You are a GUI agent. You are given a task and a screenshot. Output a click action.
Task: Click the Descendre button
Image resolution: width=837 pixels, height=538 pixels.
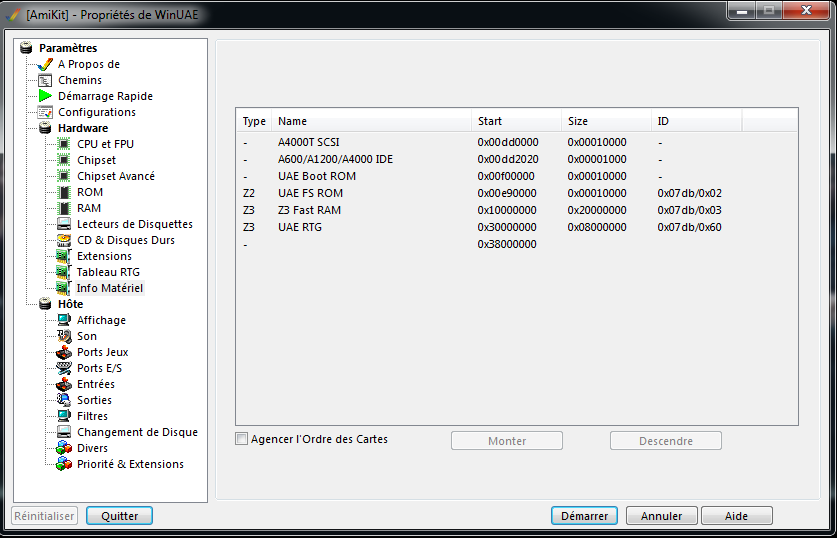[666, 441]
